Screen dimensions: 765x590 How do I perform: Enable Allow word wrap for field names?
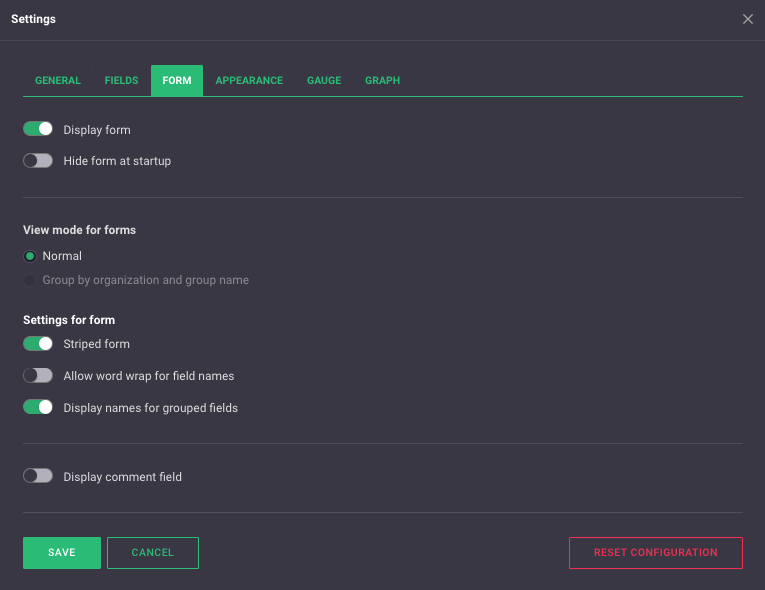click(38, 376)
